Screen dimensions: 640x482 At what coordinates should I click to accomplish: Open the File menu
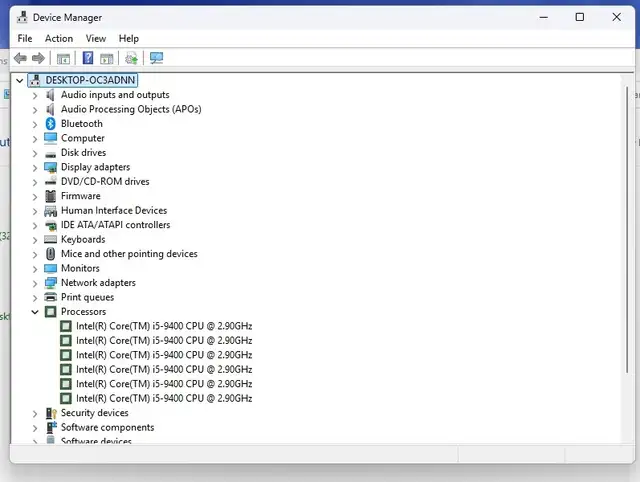click(25, 38)
